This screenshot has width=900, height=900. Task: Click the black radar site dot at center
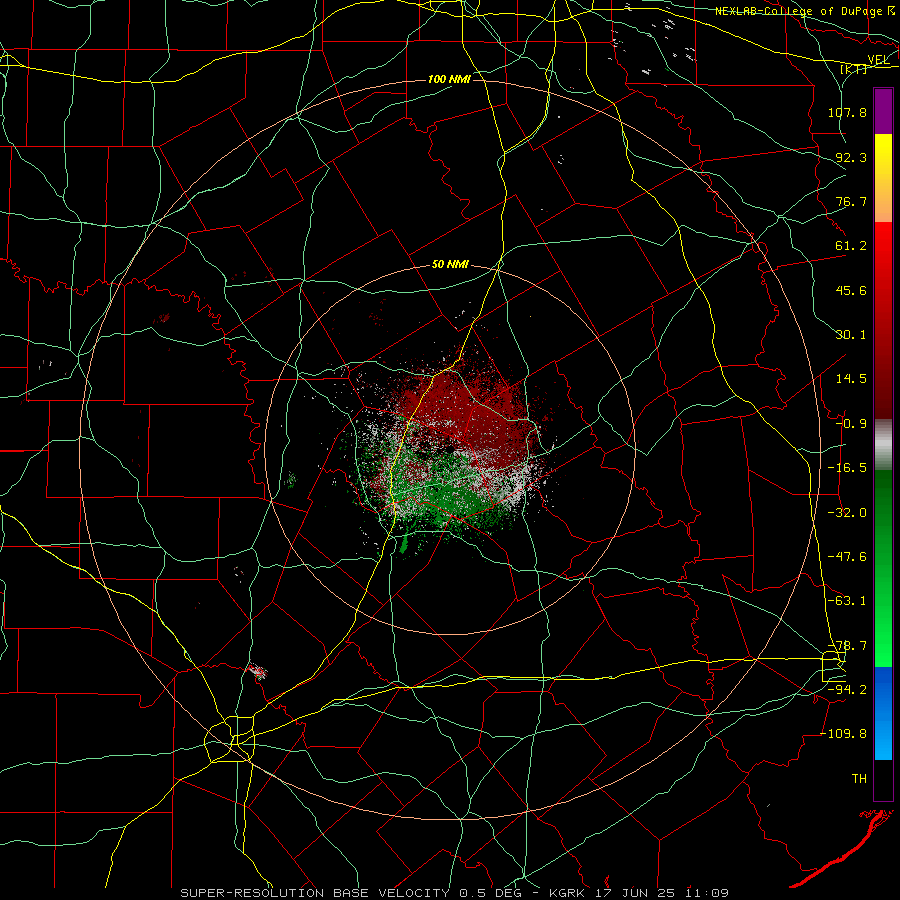(452, 448)
